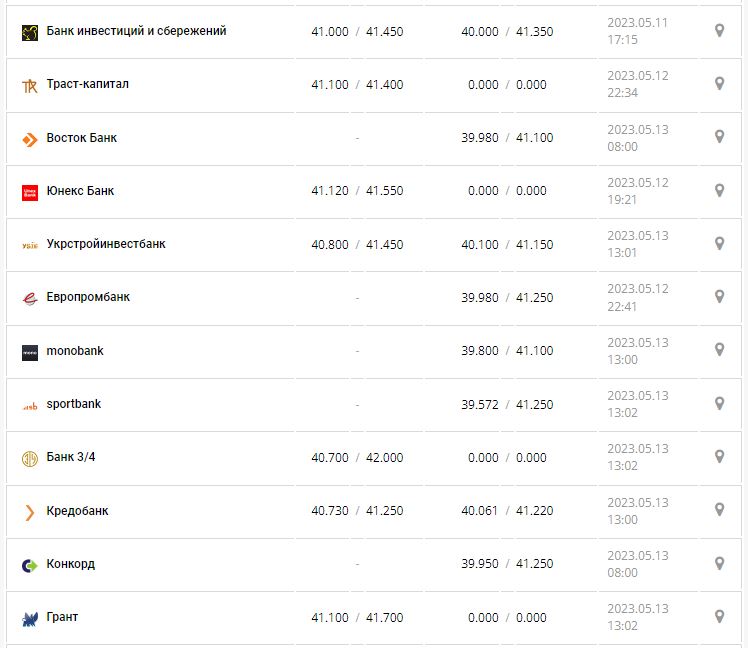The width and height of the screenshot is (748, 648).
Task: Open the Банк инвестиций и сбережений link
Action: point(136,31)
